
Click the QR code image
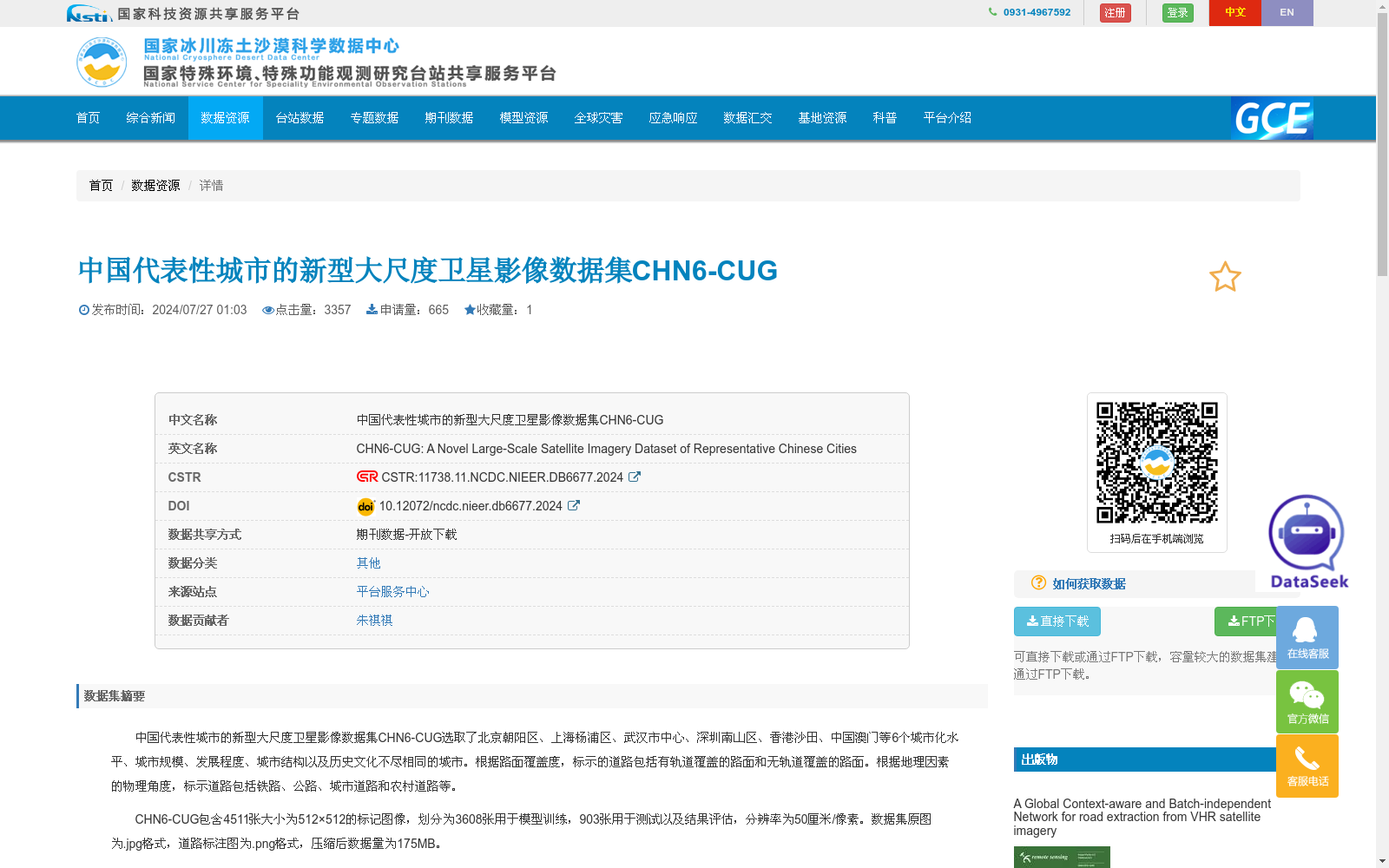point(1157,463)
